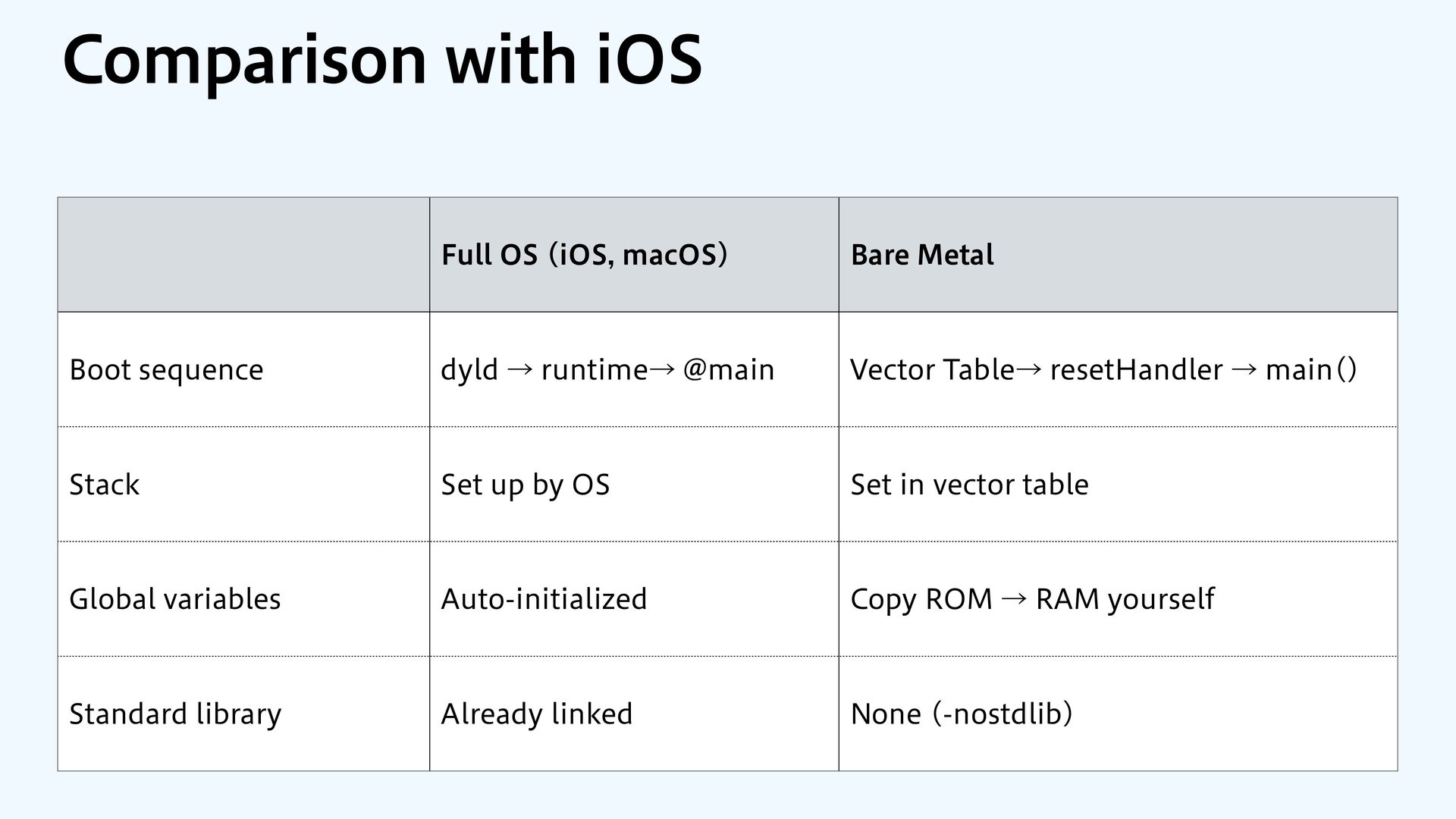Click the word "runtime" in the table
This screenshot has width=1456, height=819.
(595, 370)
